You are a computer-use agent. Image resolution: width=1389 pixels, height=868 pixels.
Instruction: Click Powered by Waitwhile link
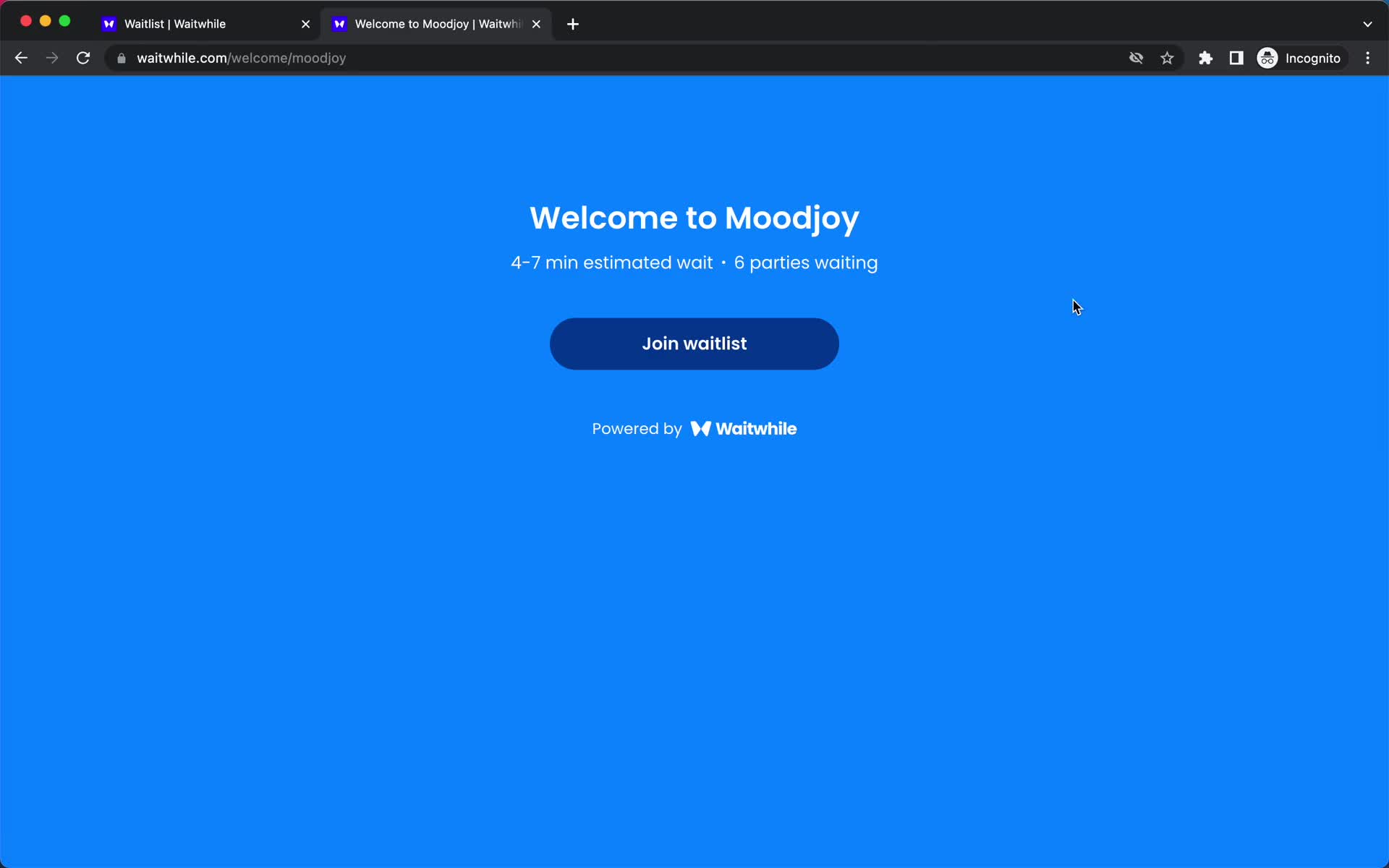[x=694, y=428]
